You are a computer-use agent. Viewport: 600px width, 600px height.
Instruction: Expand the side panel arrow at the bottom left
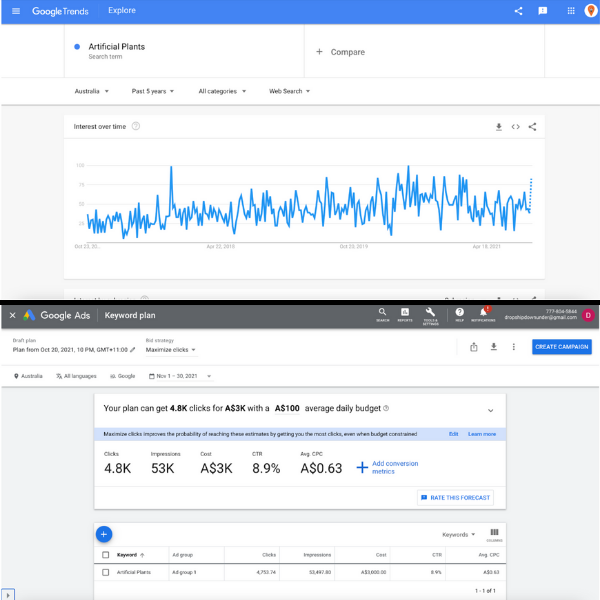pos(8,595)
